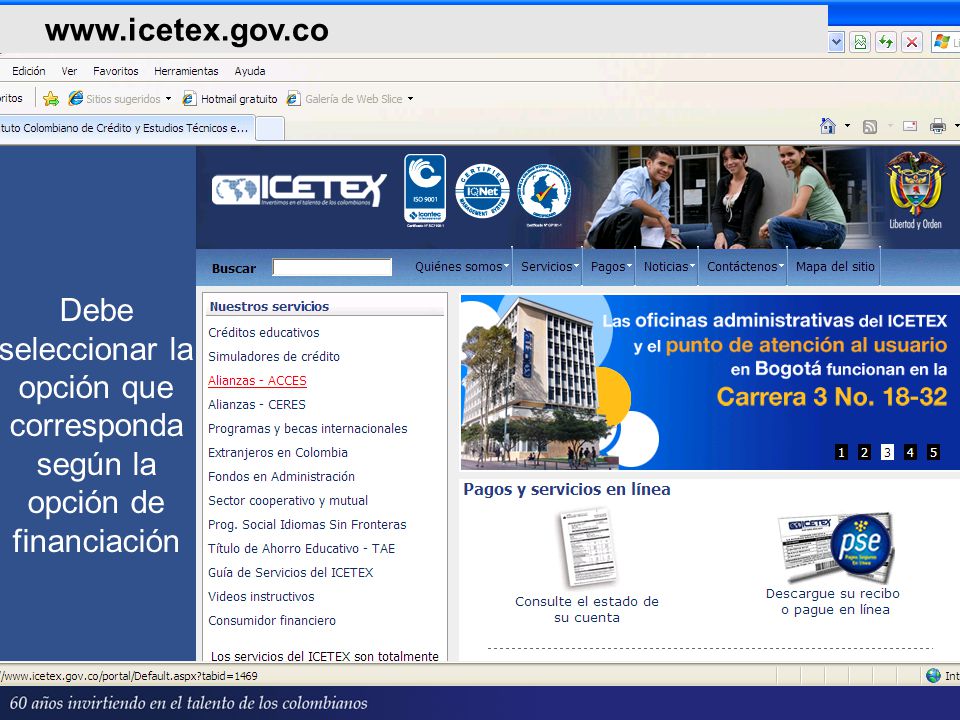Viewport: 960px width, 720px height.
Task: Click Título de Ahorro Educativo - TAE
Action: coord(301,549)
